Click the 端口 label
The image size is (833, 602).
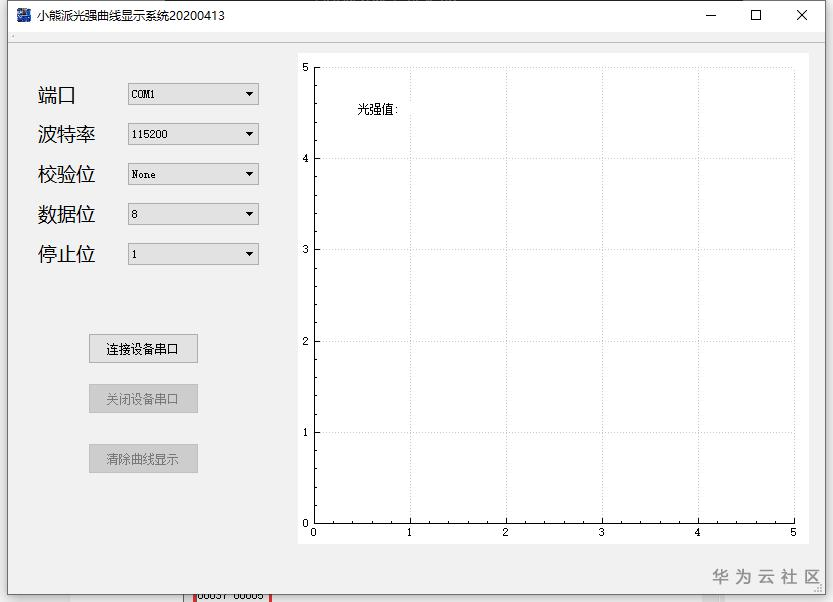coord(56,95)
